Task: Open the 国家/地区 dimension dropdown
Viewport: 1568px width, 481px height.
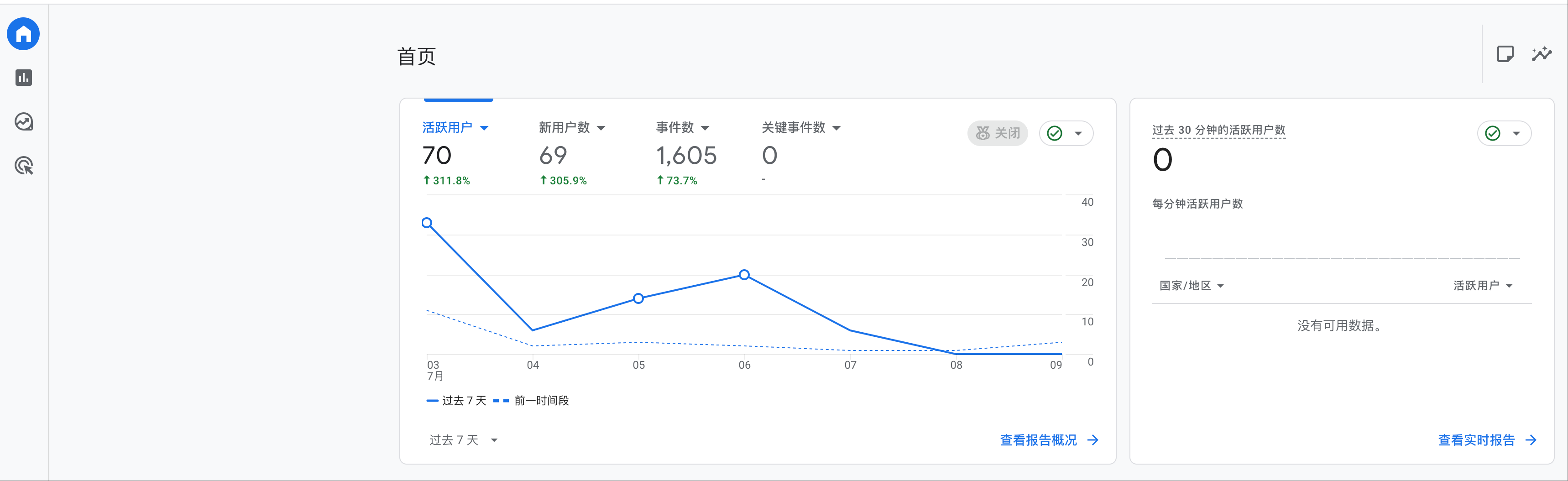Action: (x=1192, y=286)
